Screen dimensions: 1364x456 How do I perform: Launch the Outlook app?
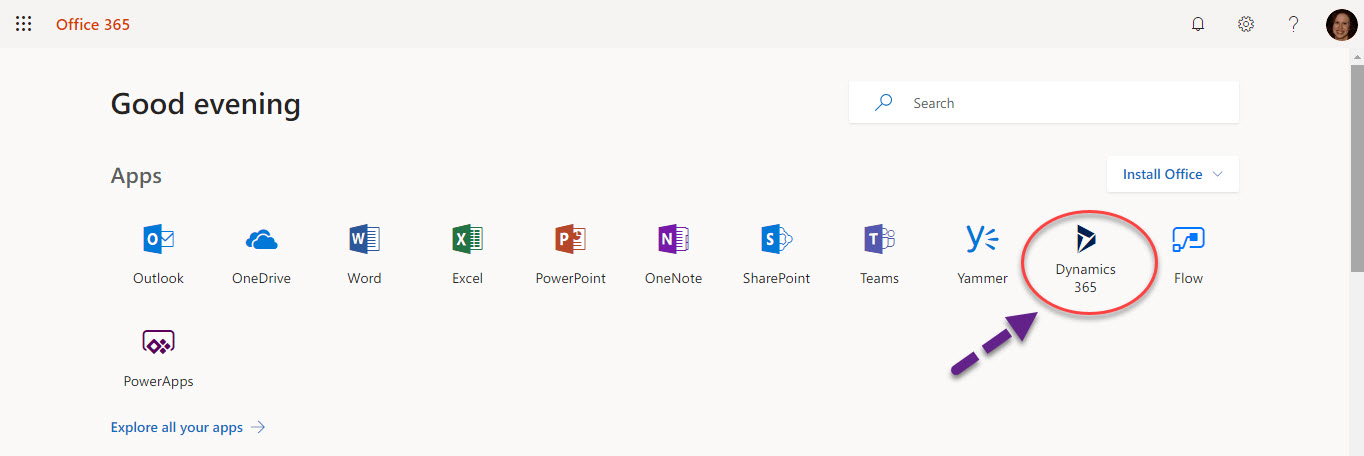[x=158, y=254]
